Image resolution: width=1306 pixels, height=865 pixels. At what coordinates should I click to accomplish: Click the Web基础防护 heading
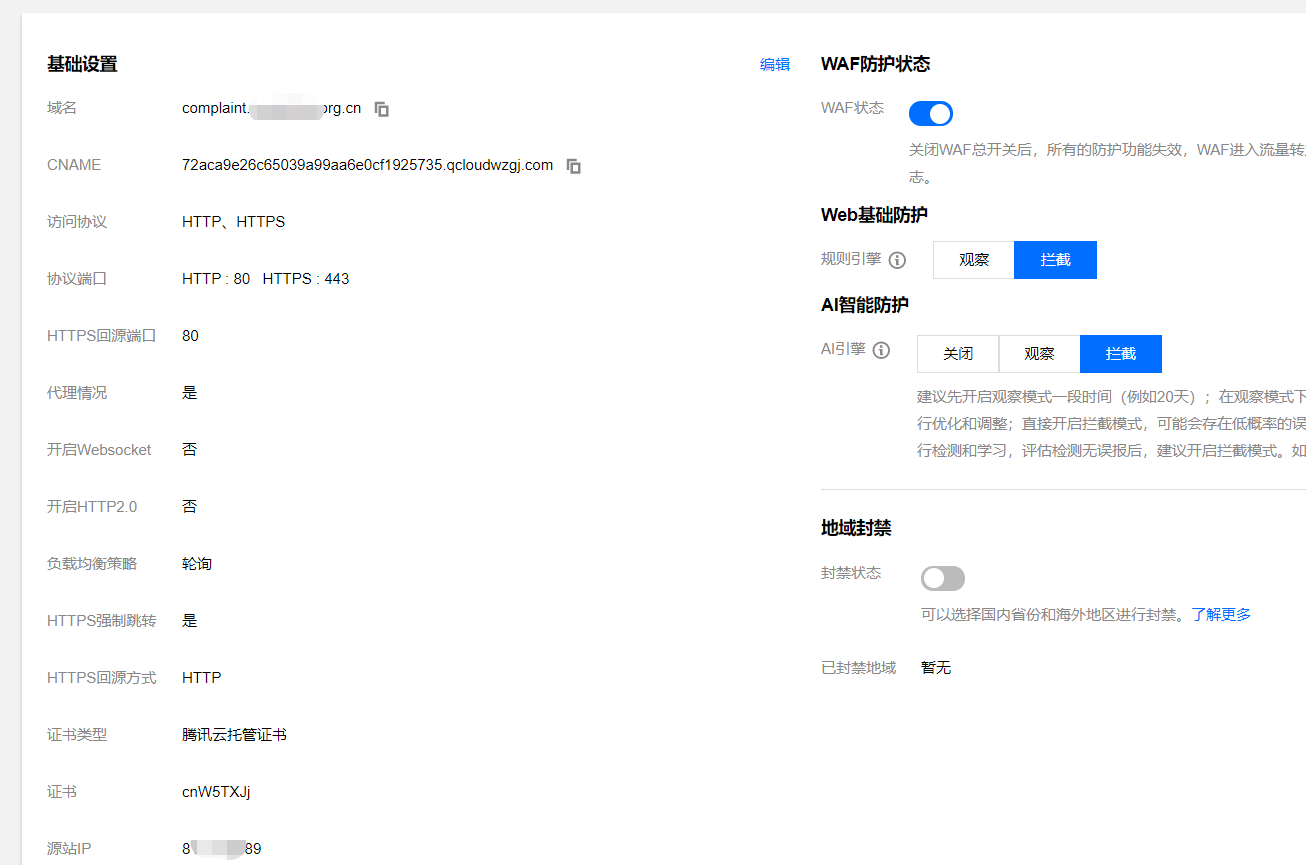coord(874,215)
